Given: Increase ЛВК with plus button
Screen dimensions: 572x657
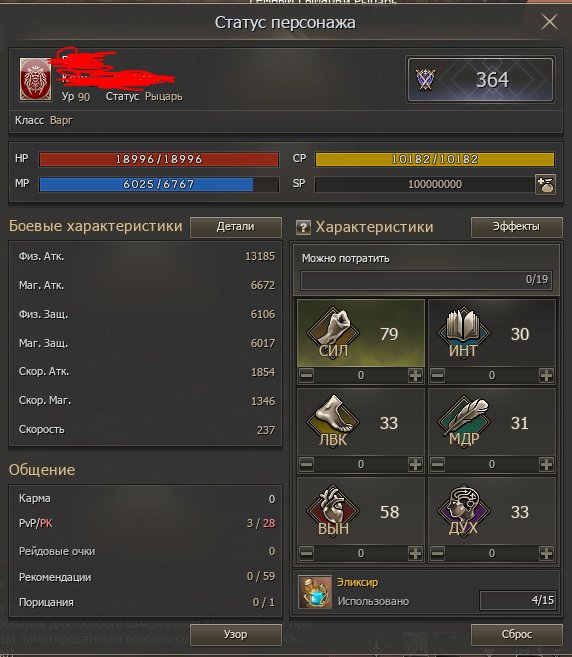Looking at the screenshot, I should pyautogui.click(x=415, y=464).
